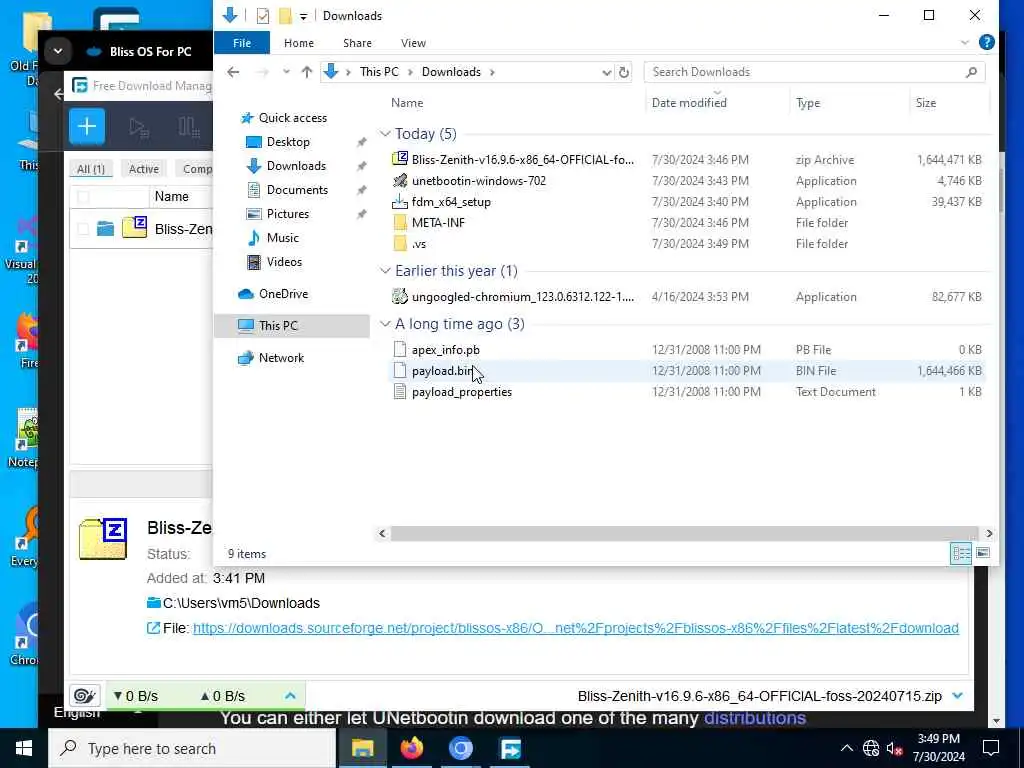The image size is (1024, 768).
Task: Open the Share ribbon tab
Action: pyautogui.click(x=357, y=43)
